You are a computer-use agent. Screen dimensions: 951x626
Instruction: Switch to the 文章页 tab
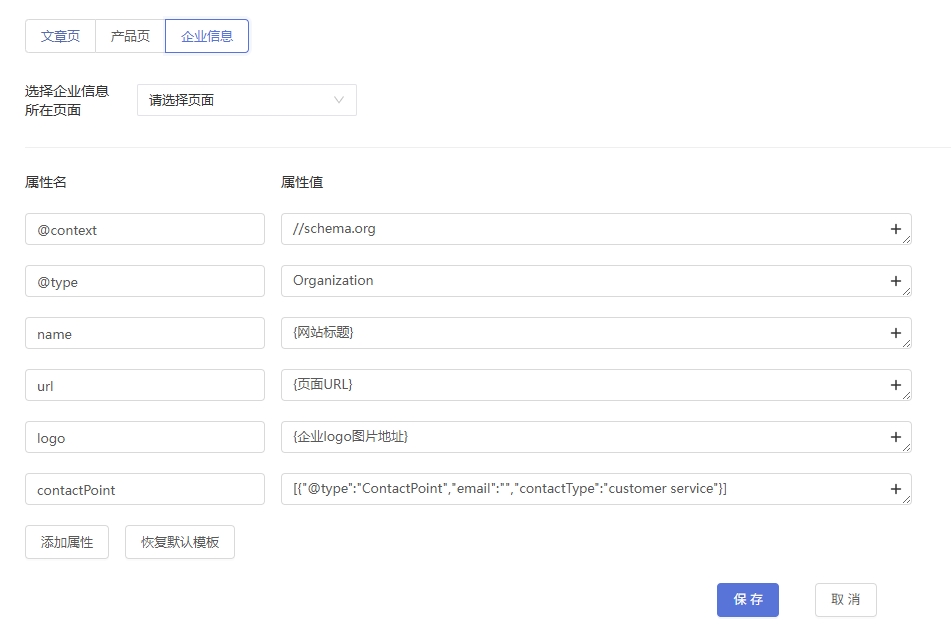[x=60, y=36]
